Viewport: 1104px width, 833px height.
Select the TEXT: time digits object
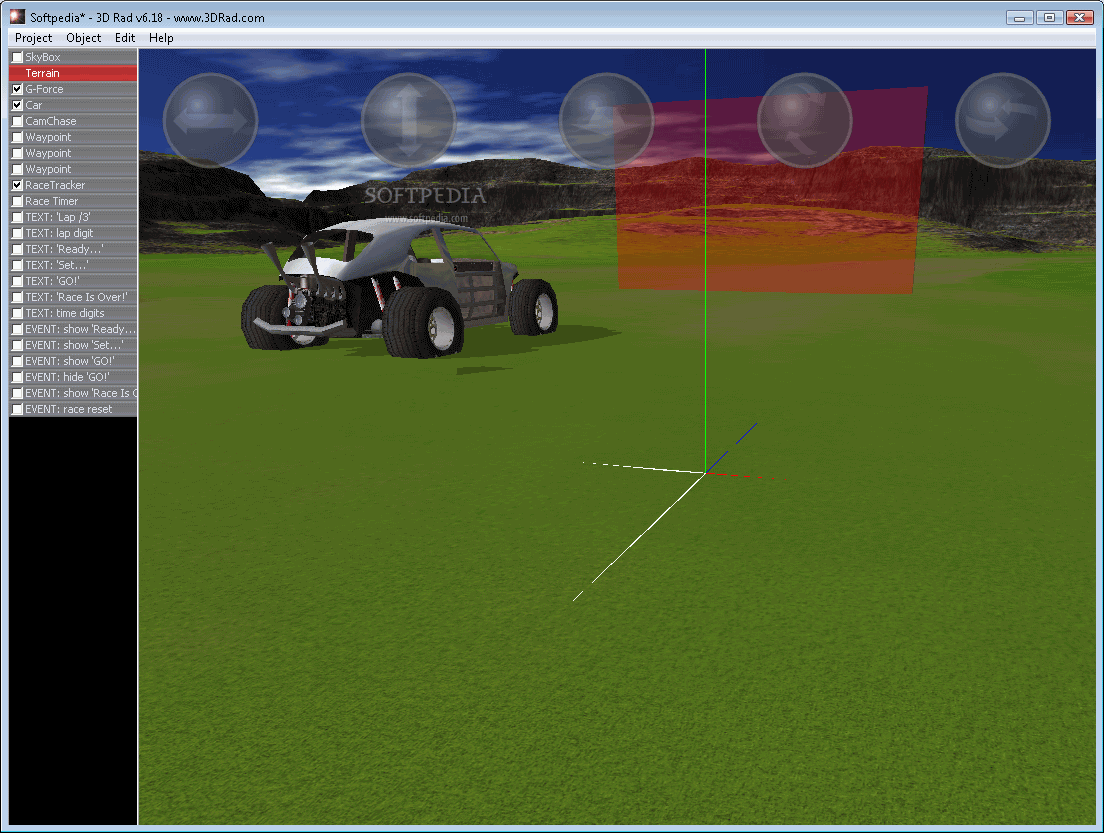(x=73, y=313)
